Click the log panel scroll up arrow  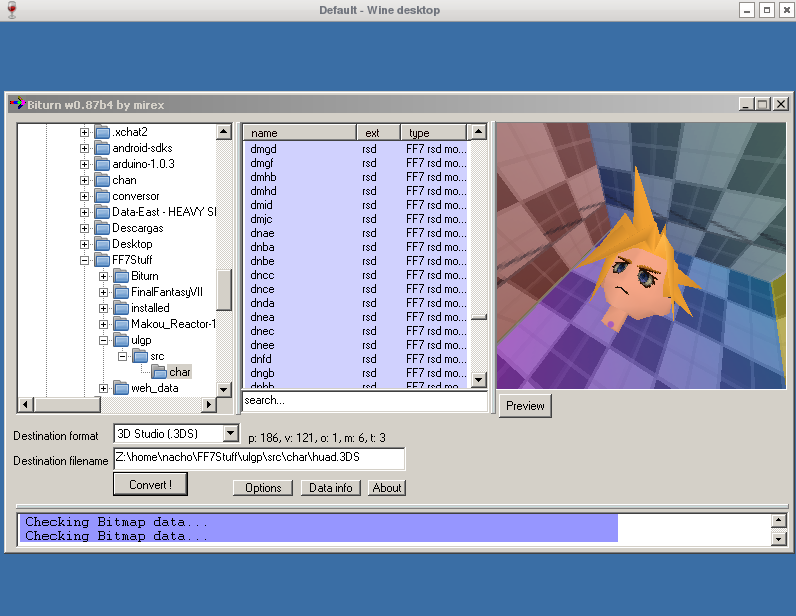click(779, 521)
